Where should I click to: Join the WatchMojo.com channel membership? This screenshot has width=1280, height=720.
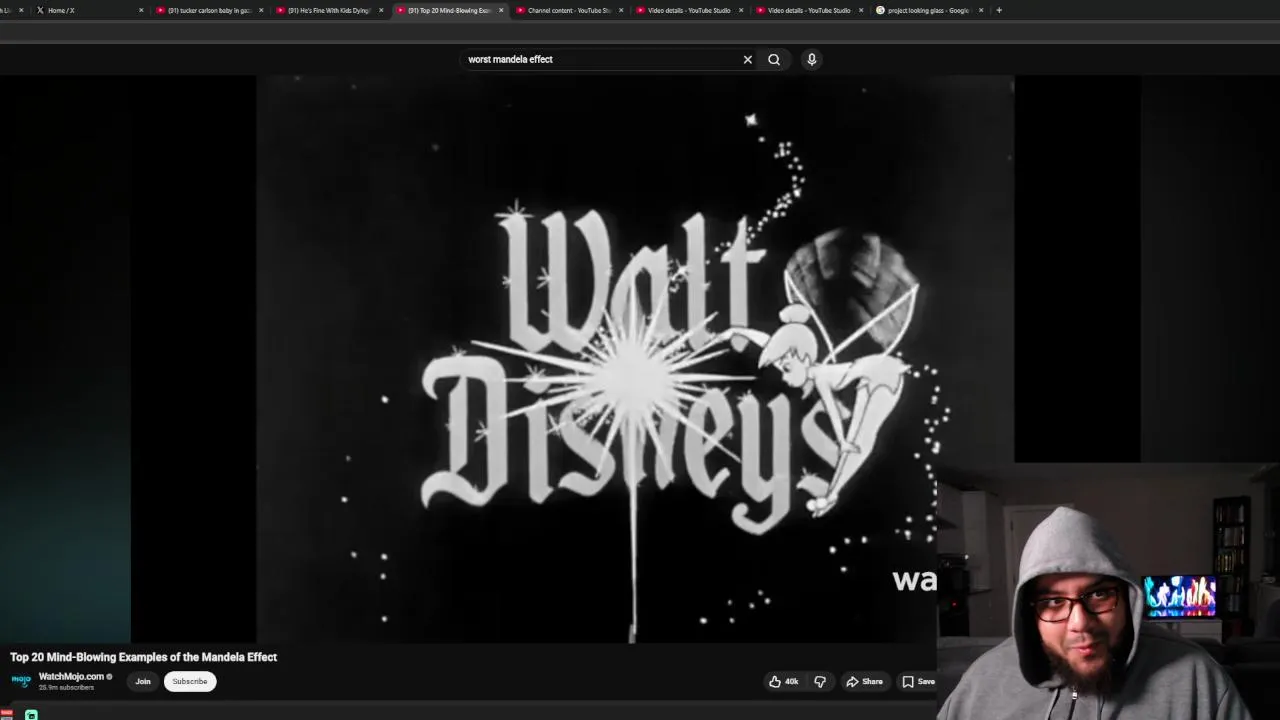143,681
